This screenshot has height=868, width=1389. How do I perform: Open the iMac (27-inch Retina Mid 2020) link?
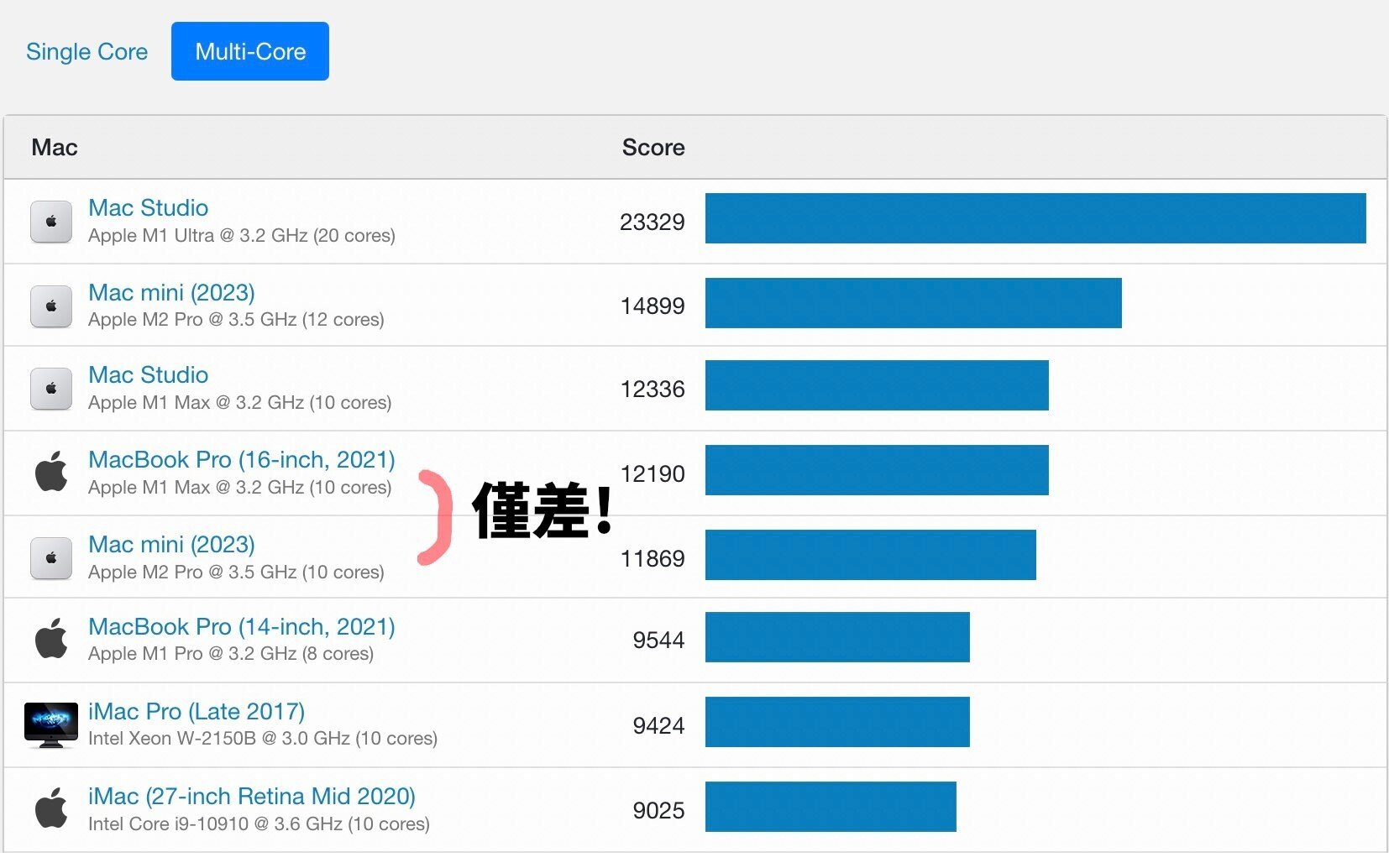pos(252,796)
